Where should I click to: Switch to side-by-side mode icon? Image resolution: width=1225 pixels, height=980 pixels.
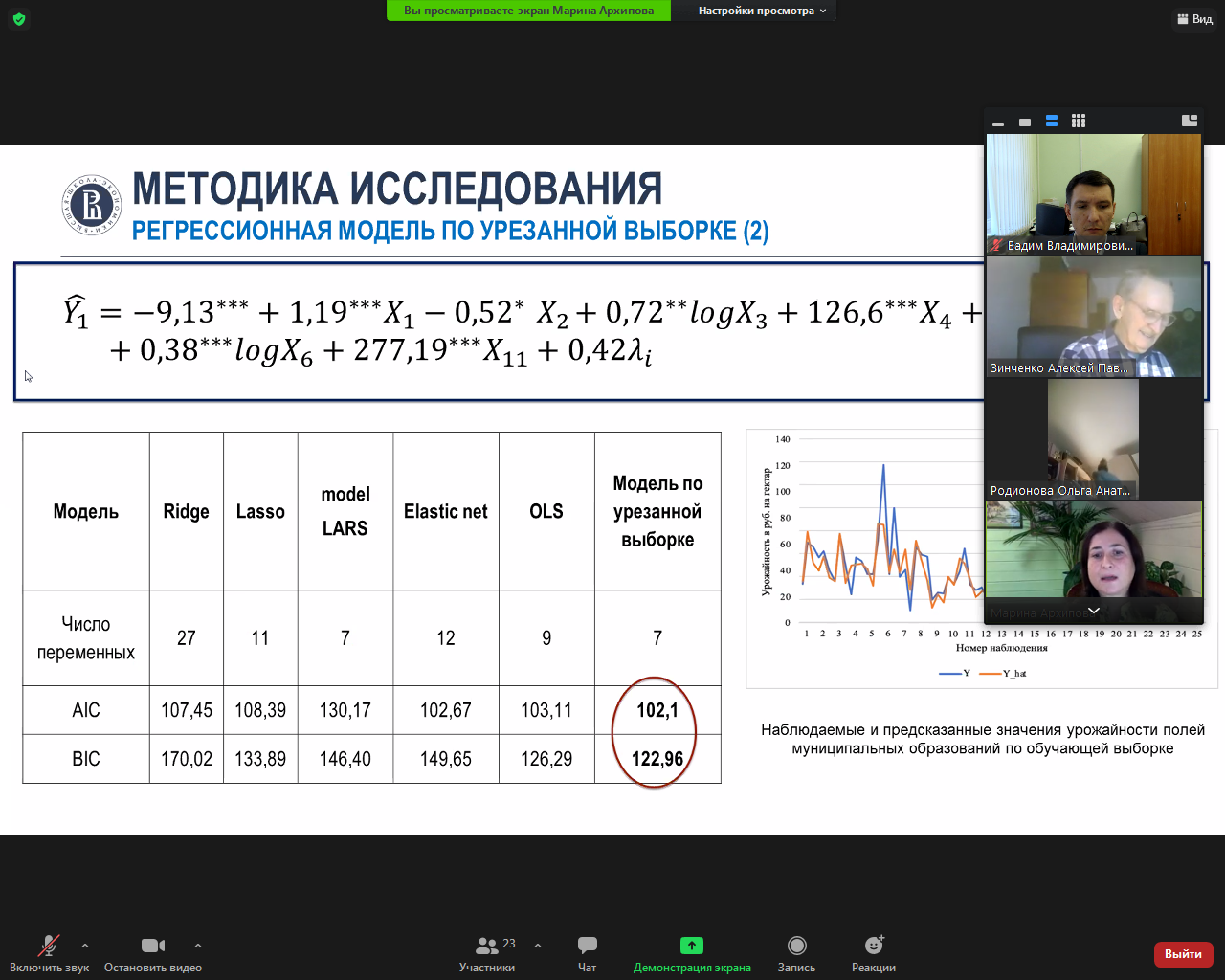[1190, 121]
